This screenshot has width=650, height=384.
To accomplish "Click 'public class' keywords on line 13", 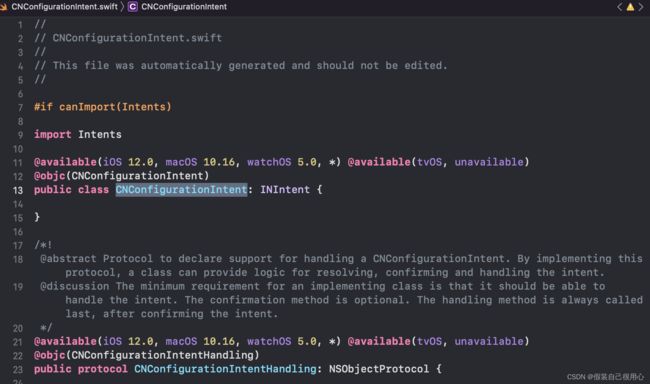I will pyautogui.click(x=71, y=190).
